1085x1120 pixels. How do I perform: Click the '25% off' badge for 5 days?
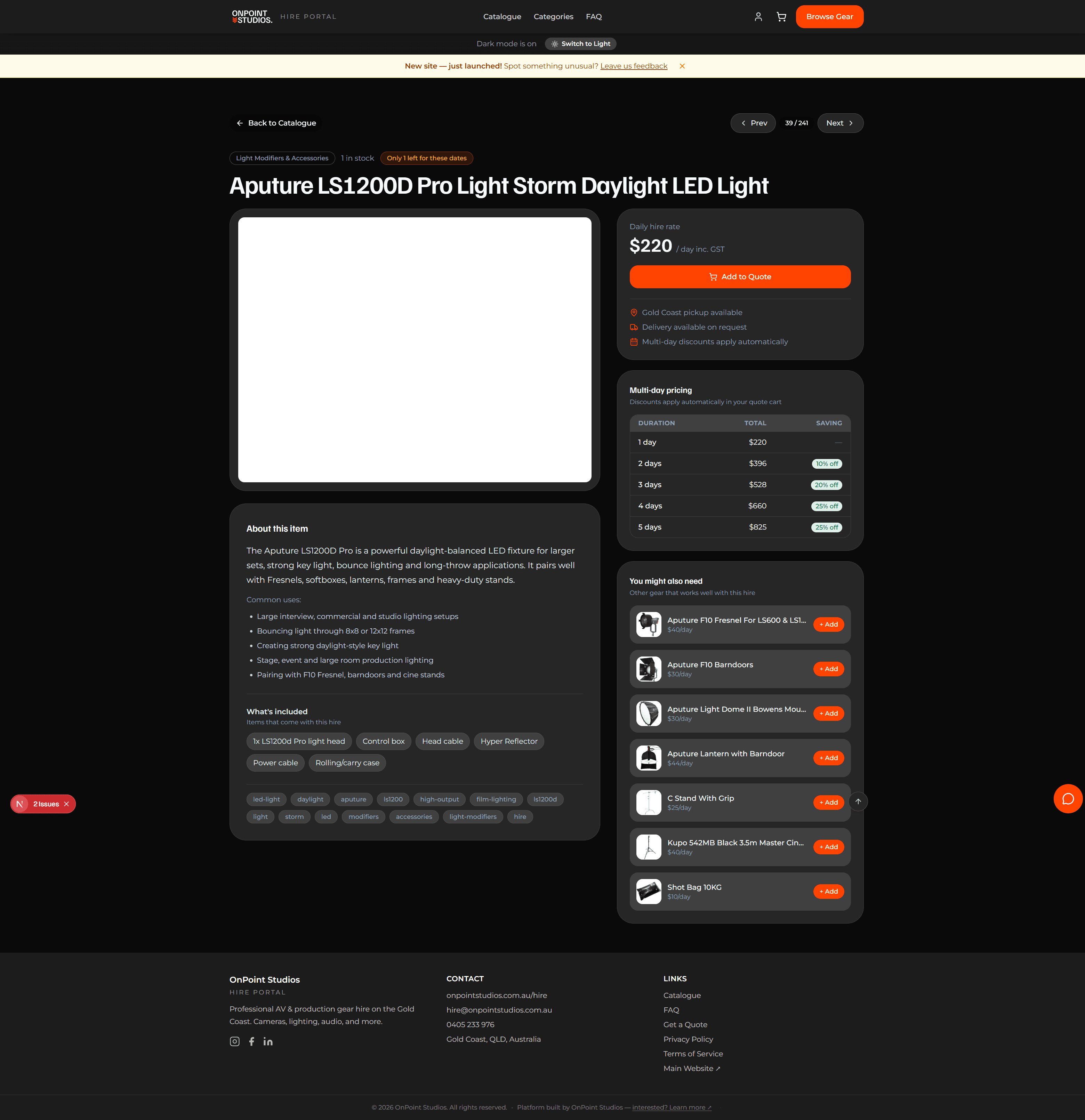tap(826, 527)
